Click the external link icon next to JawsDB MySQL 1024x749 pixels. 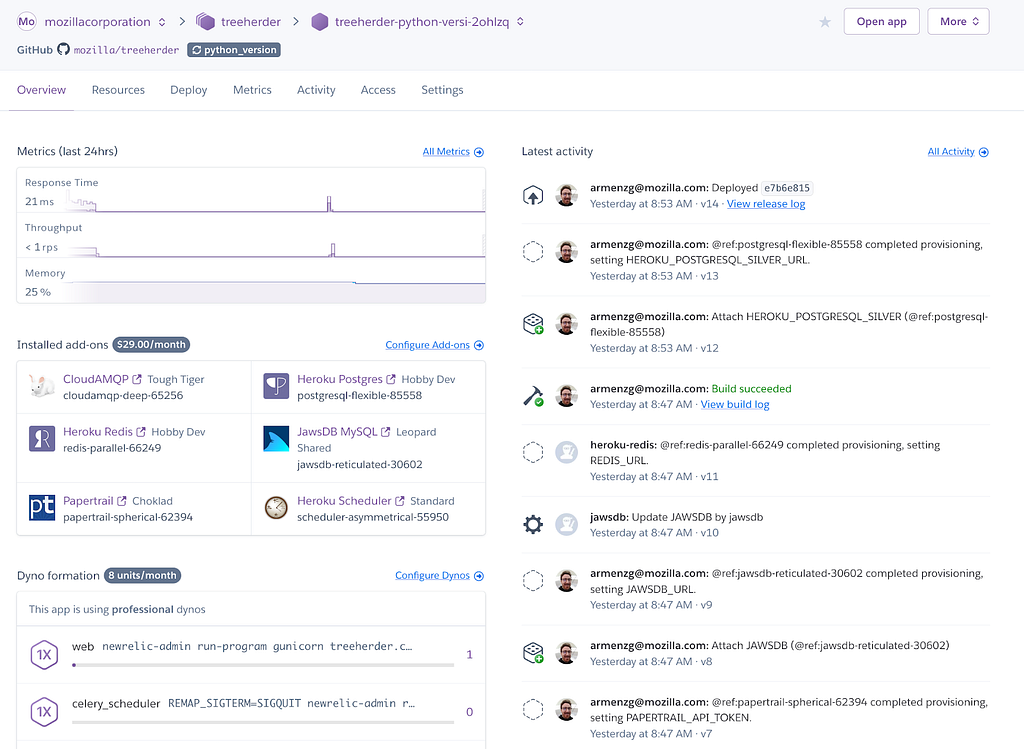point(386,432)
